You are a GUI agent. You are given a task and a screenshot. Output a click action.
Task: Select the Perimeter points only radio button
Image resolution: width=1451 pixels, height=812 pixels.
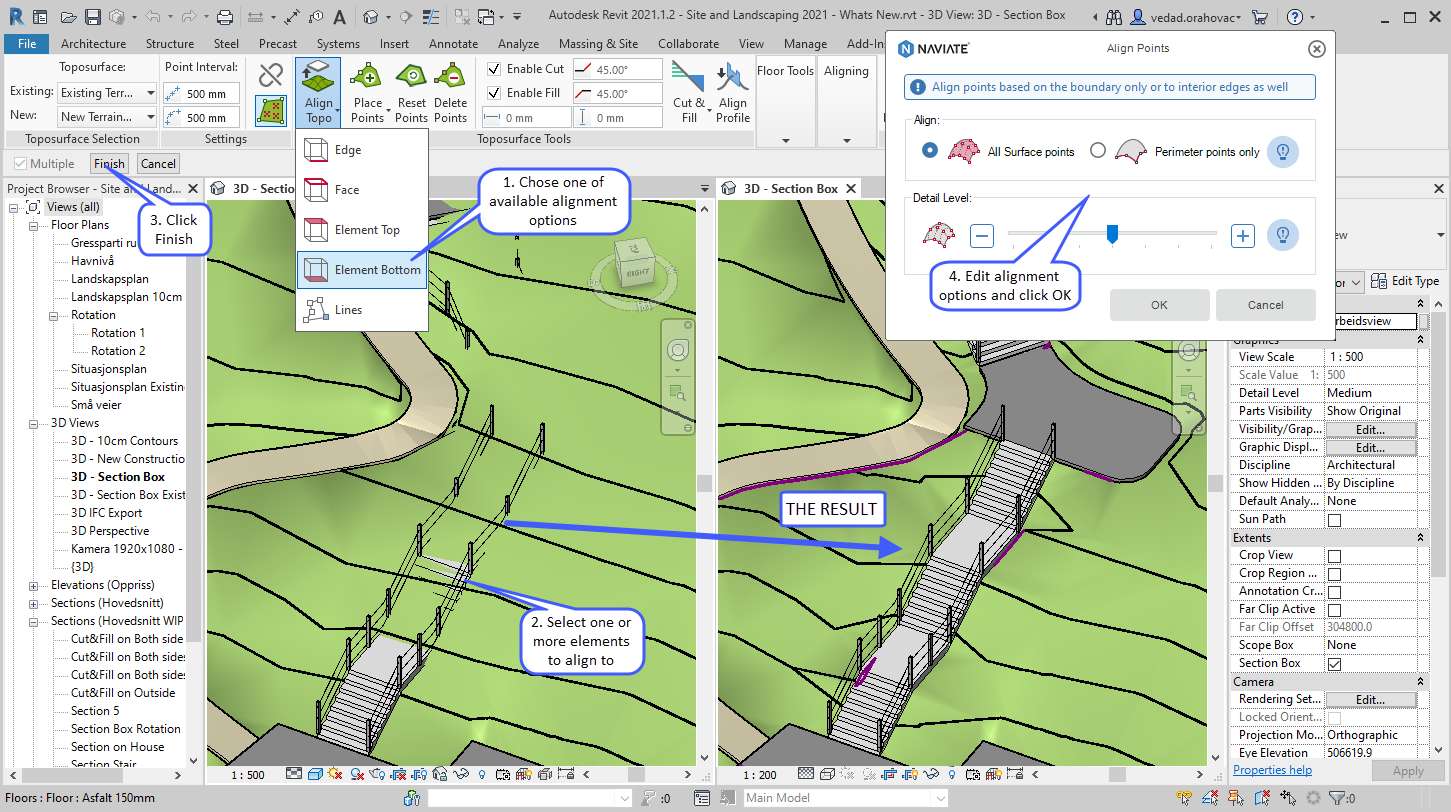pos(1098,150)
